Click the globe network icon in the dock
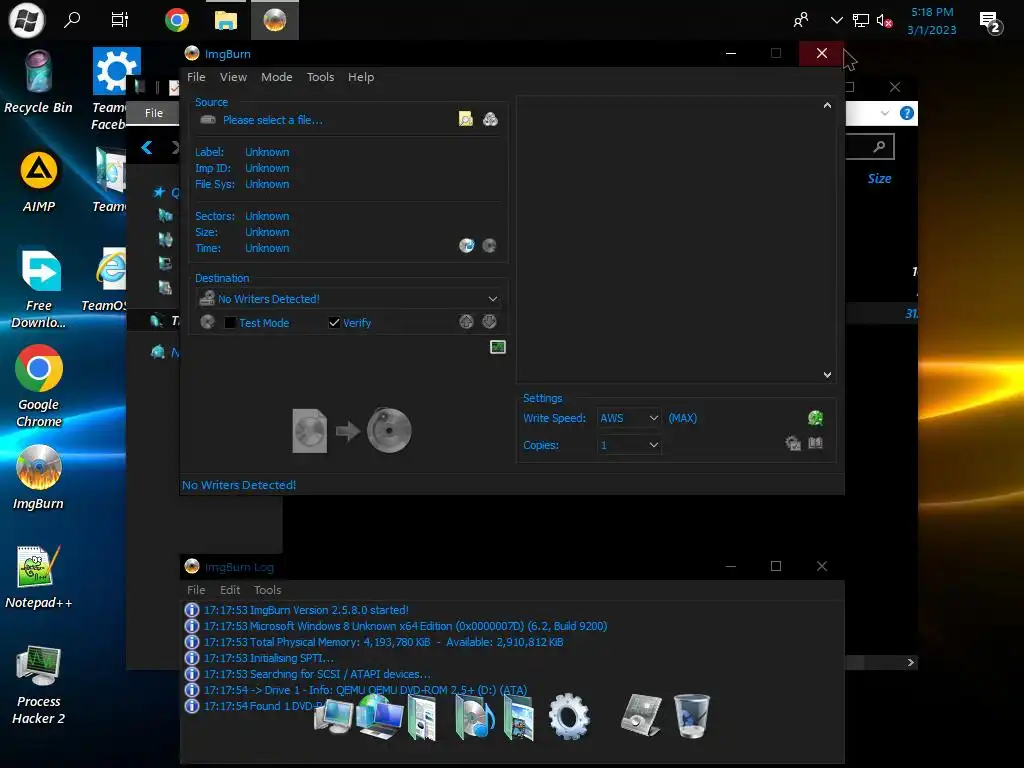Viewport: 1024px width, 768px height. tap(379, 716)
